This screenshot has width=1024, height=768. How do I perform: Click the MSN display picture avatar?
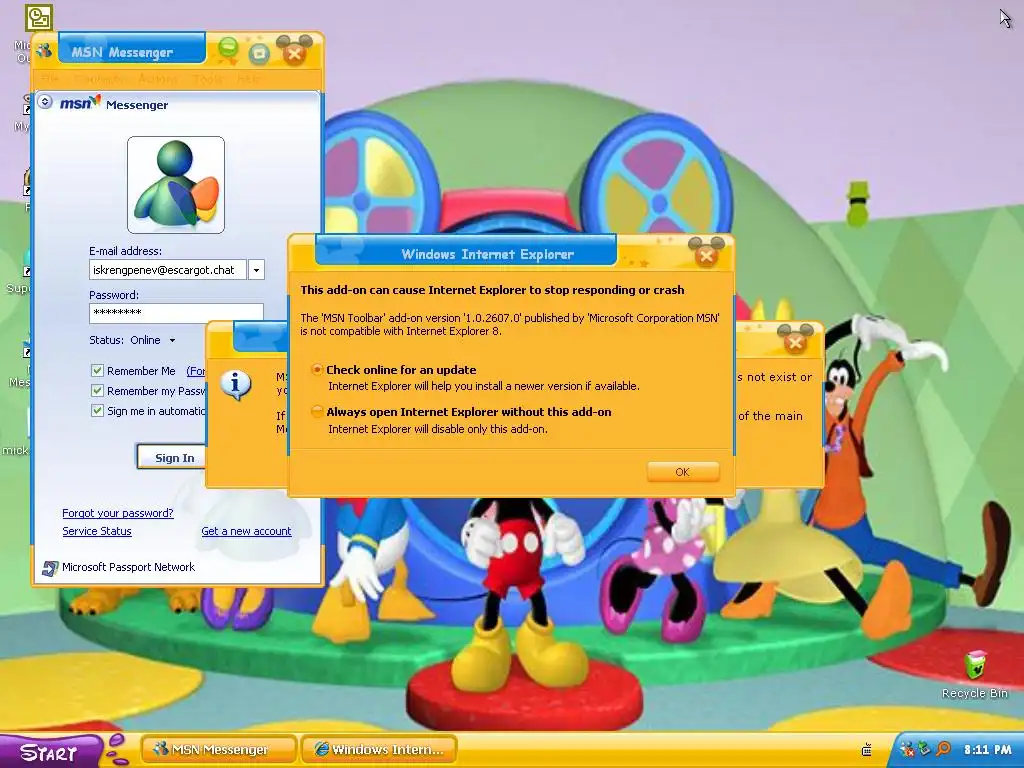[176, 185]
